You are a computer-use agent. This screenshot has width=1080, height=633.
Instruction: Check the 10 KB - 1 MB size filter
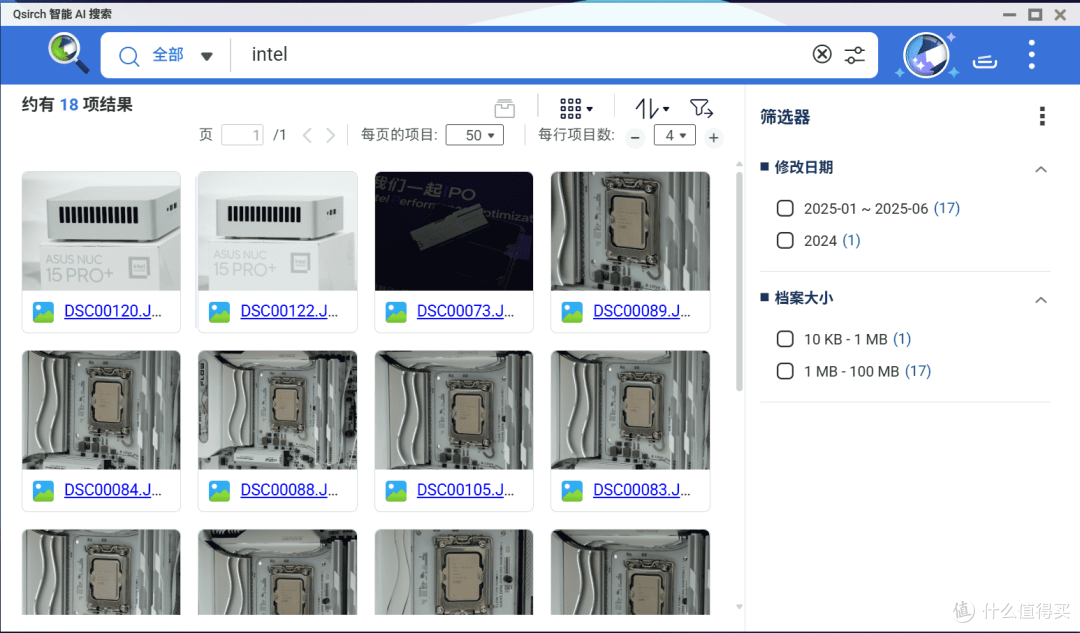(x=785, y=339)
